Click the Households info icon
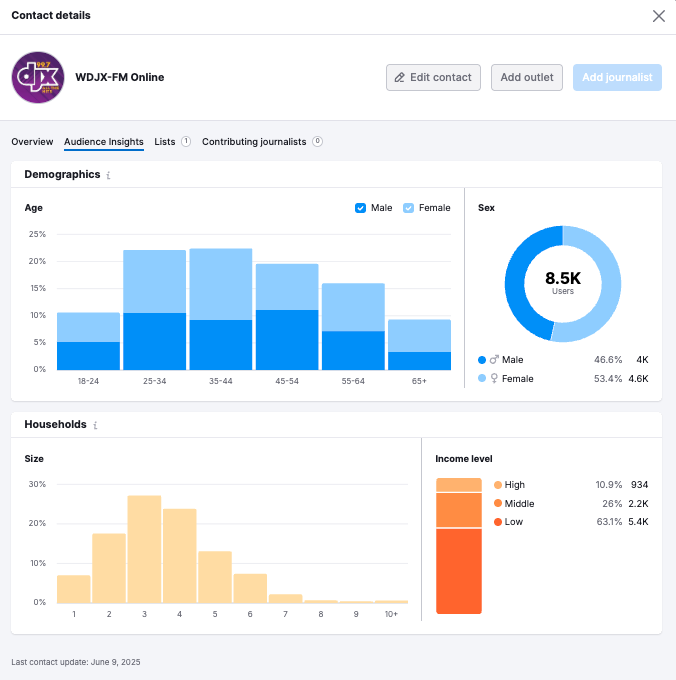 coord(96,425)
